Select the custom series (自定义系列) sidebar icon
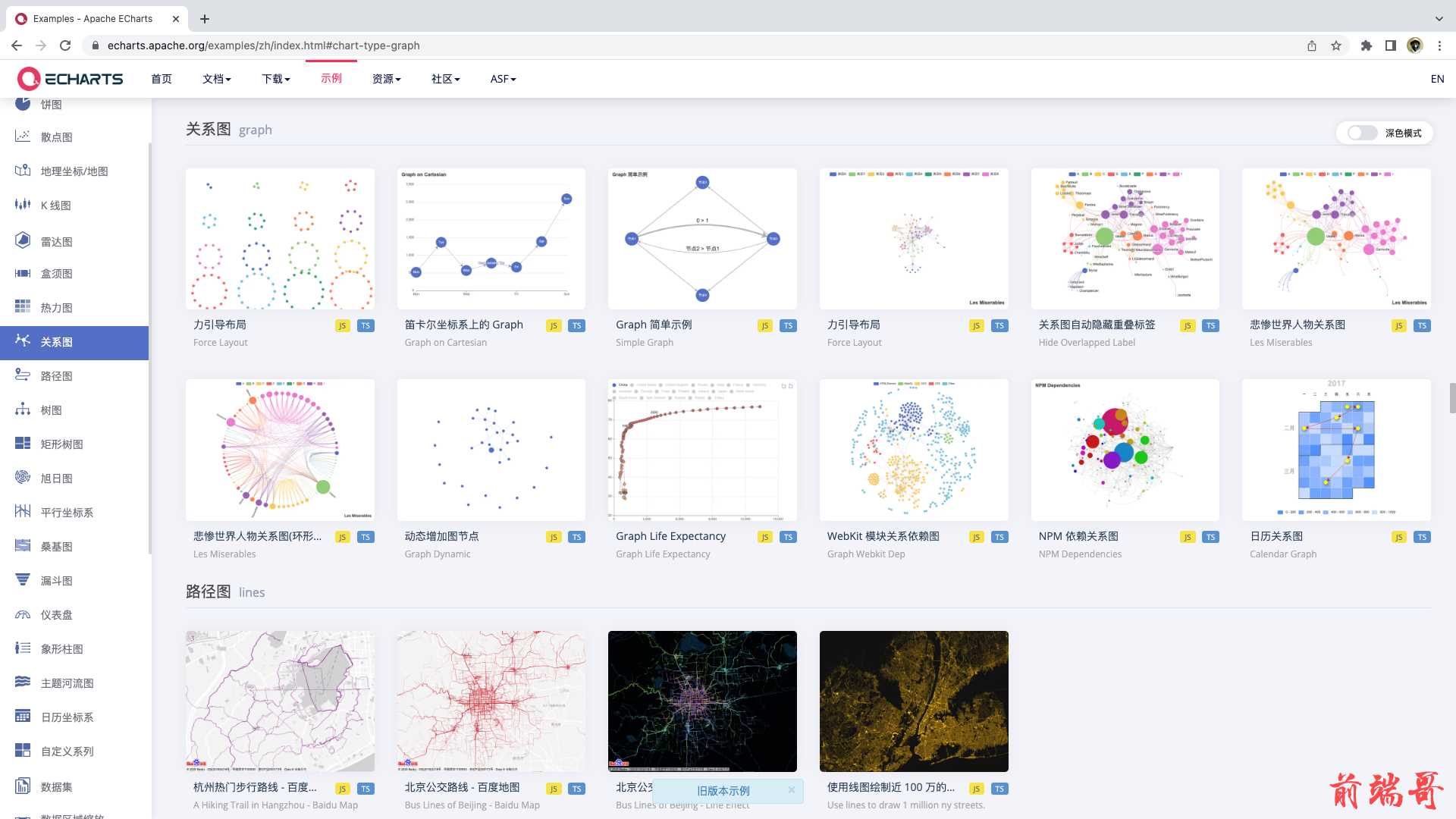 pyautogui.click(x=23, y=751)
